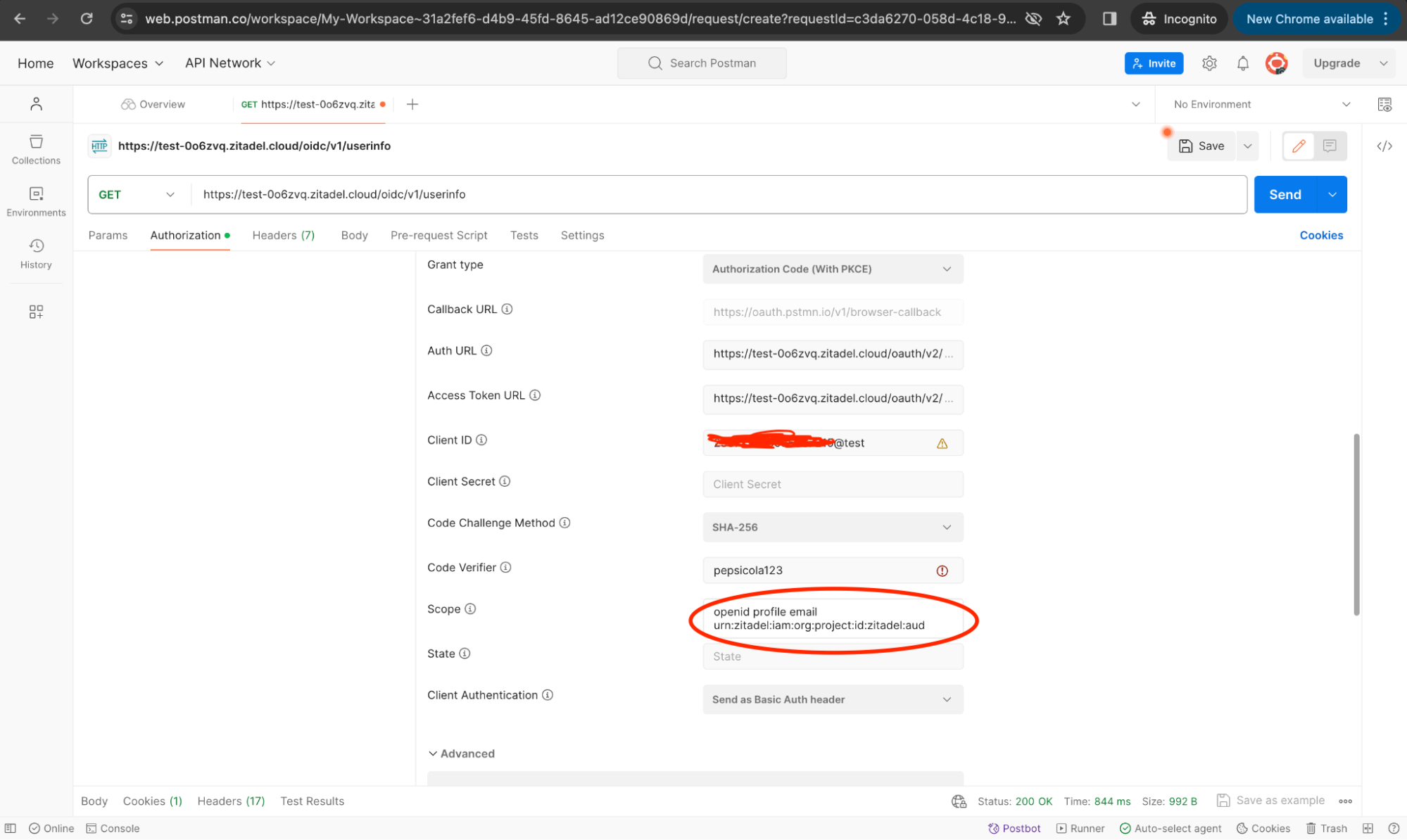The image size is (1407, 840).
Task: Click the Scope input field to edit
Action: tap(831, 618)
